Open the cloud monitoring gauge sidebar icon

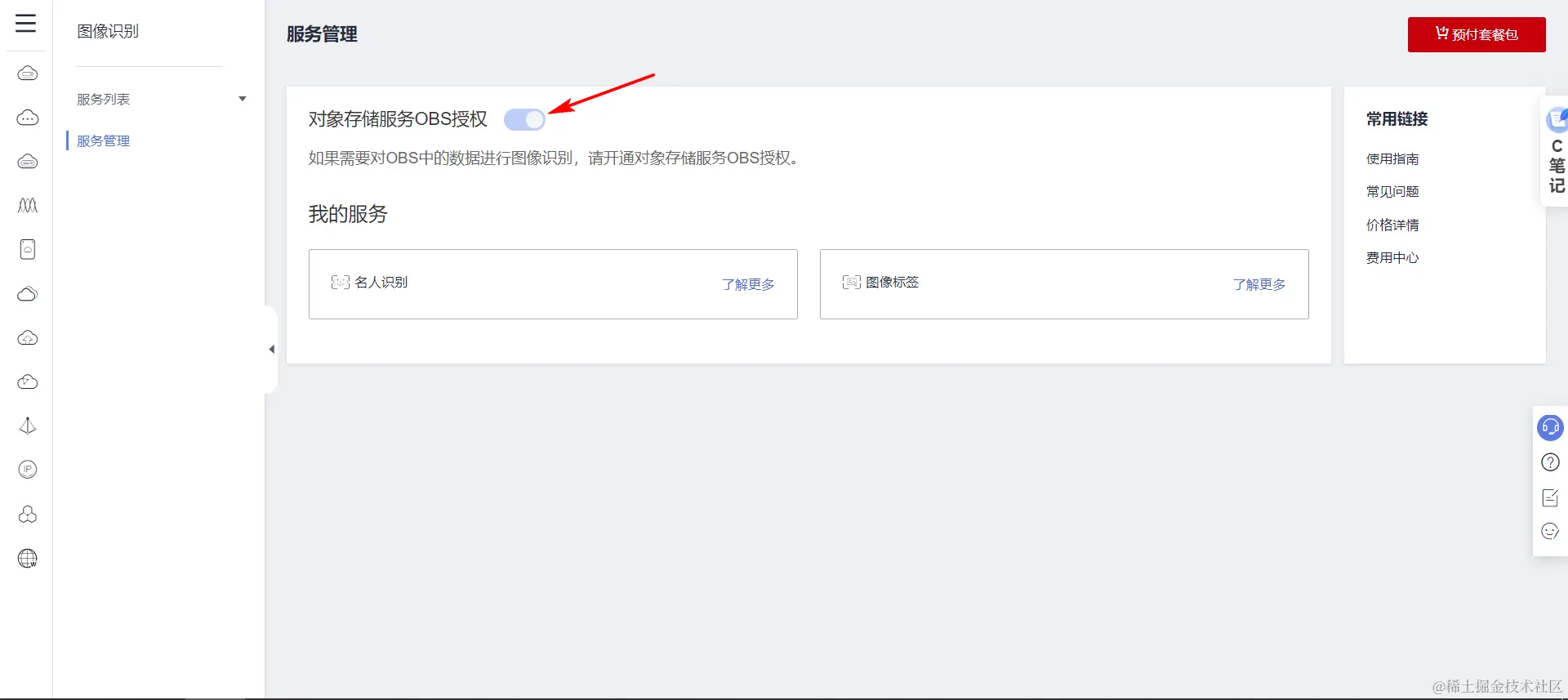point(28,381)
